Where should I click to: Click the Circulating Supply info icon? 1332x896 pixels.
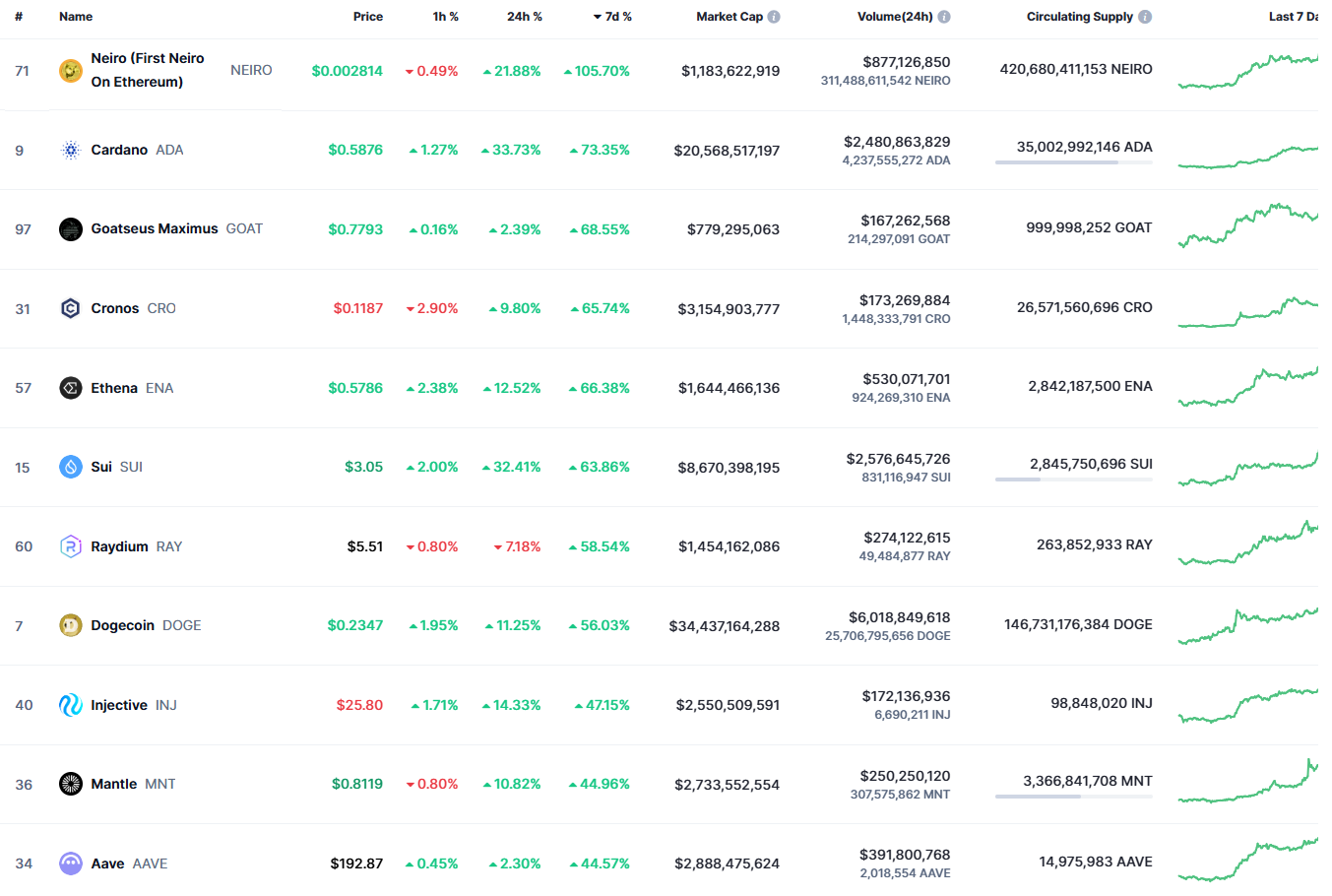click(x=1145, y=17)
